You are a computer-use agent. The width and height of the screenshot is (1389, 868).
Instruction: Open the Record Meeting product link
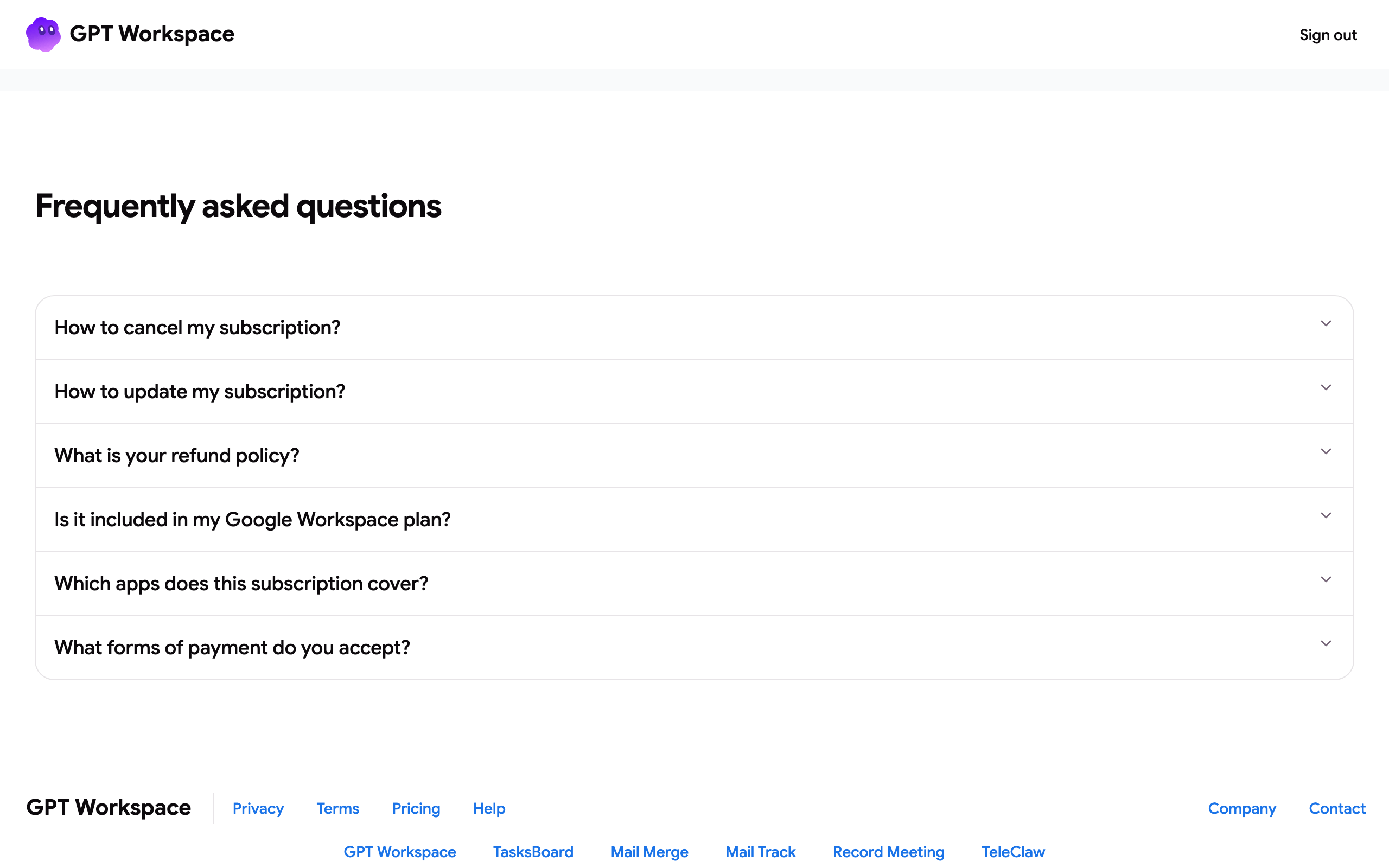point(889,852)
